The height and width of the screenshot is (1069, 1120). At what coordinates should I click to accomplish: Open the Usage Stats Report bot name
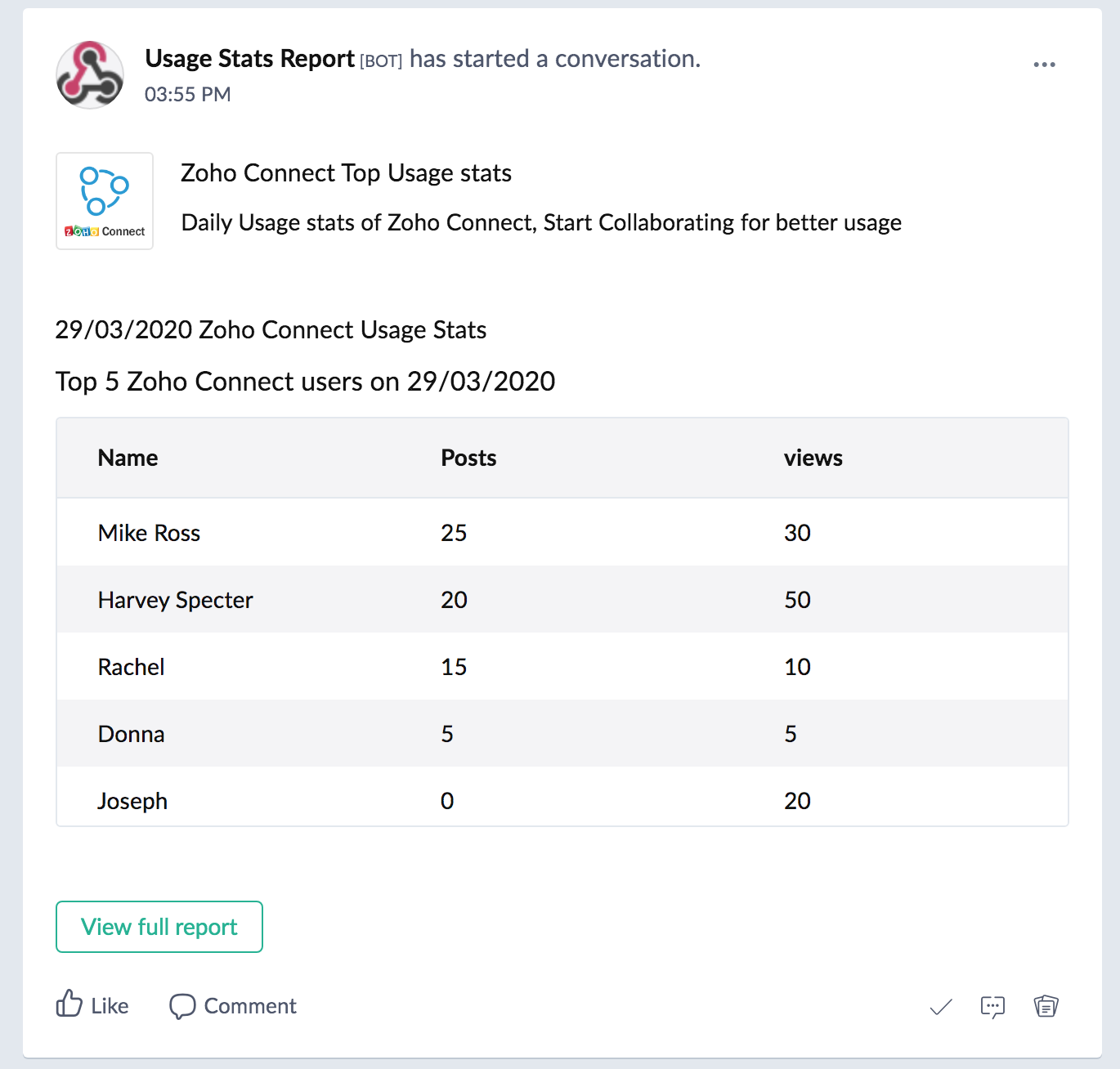[249, 59]
